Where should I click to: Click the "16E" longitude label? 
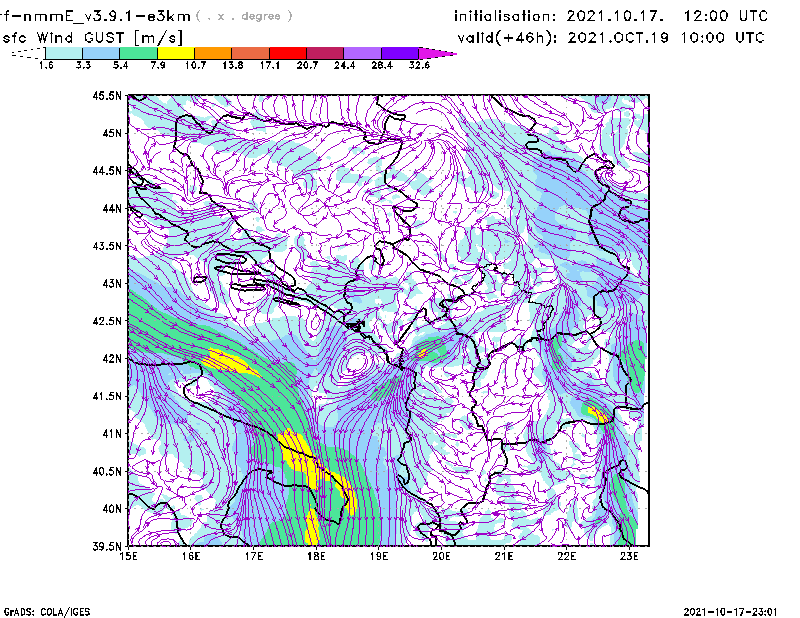coord(191,556)
